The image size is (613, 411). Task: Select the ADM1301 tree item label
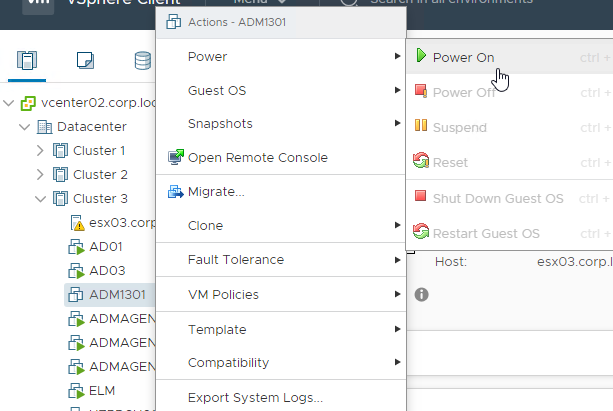point(117,294)
